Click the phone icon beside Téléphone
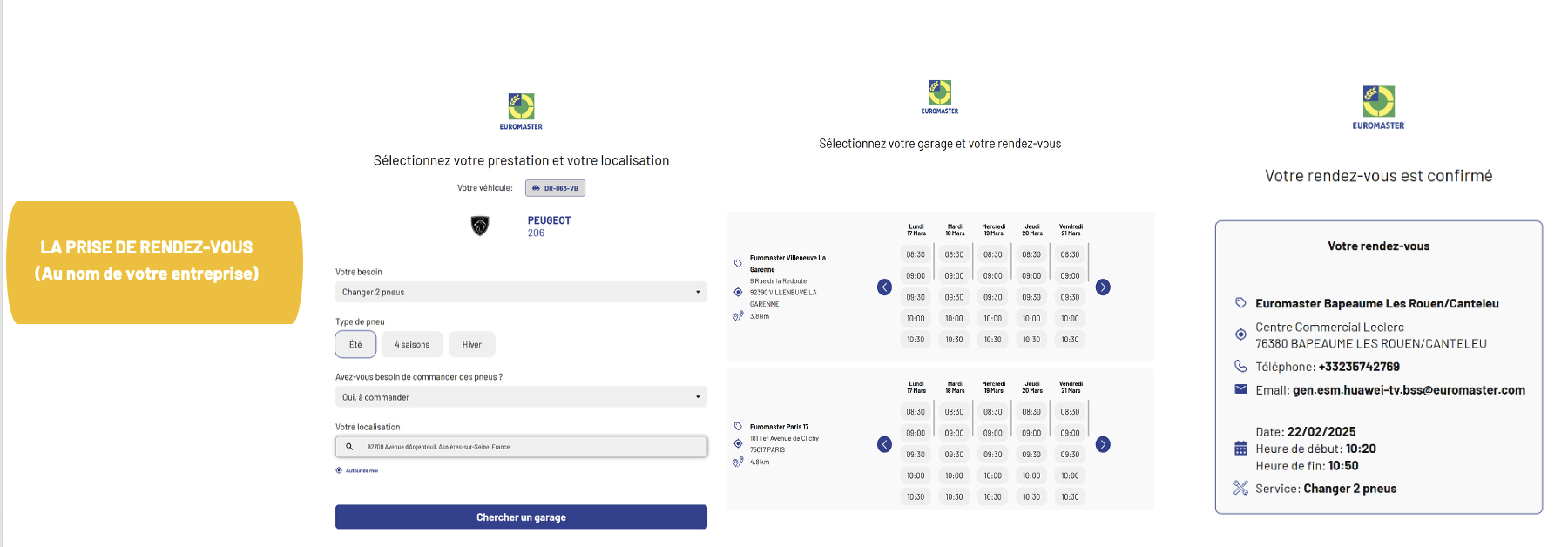This screenshot has width=1568, height=547. click(x=1240, y=366)
